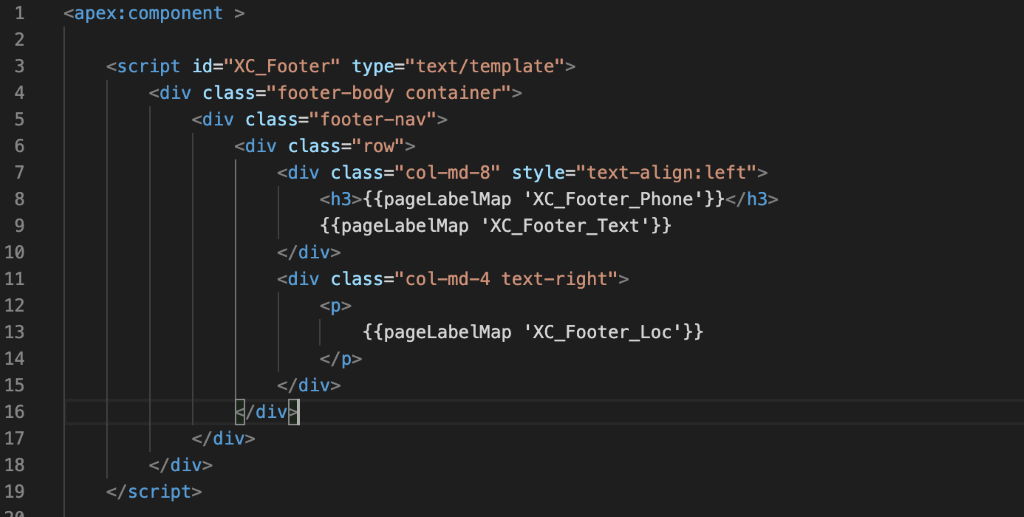Click the closing div on line 17
The image size is (1024, 517).
click(223, 439)
